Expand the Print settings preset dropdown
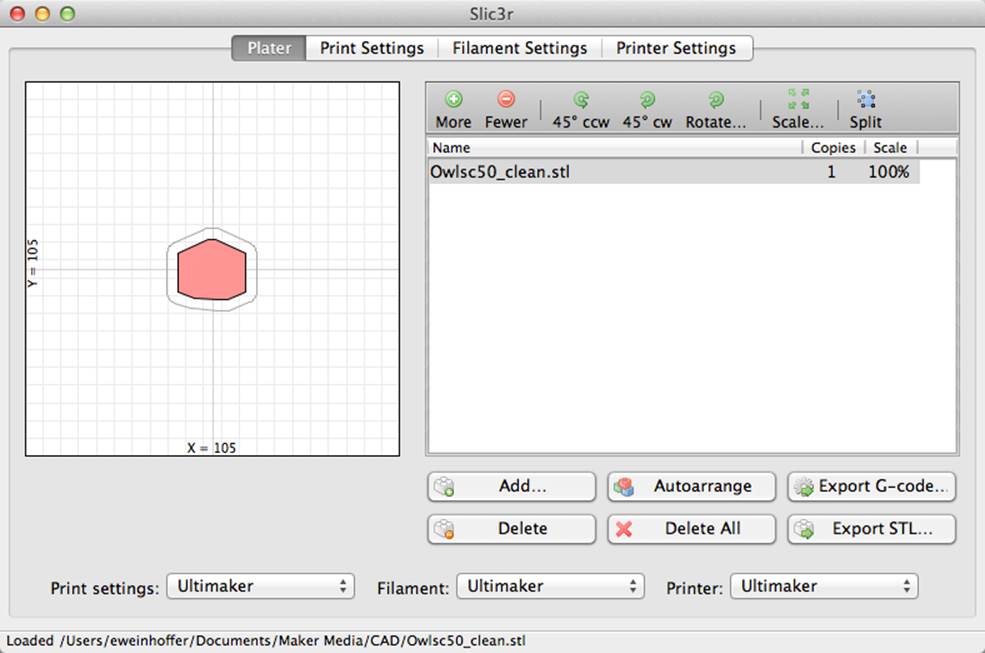This screenshot has width=985, height=653. 261,586
